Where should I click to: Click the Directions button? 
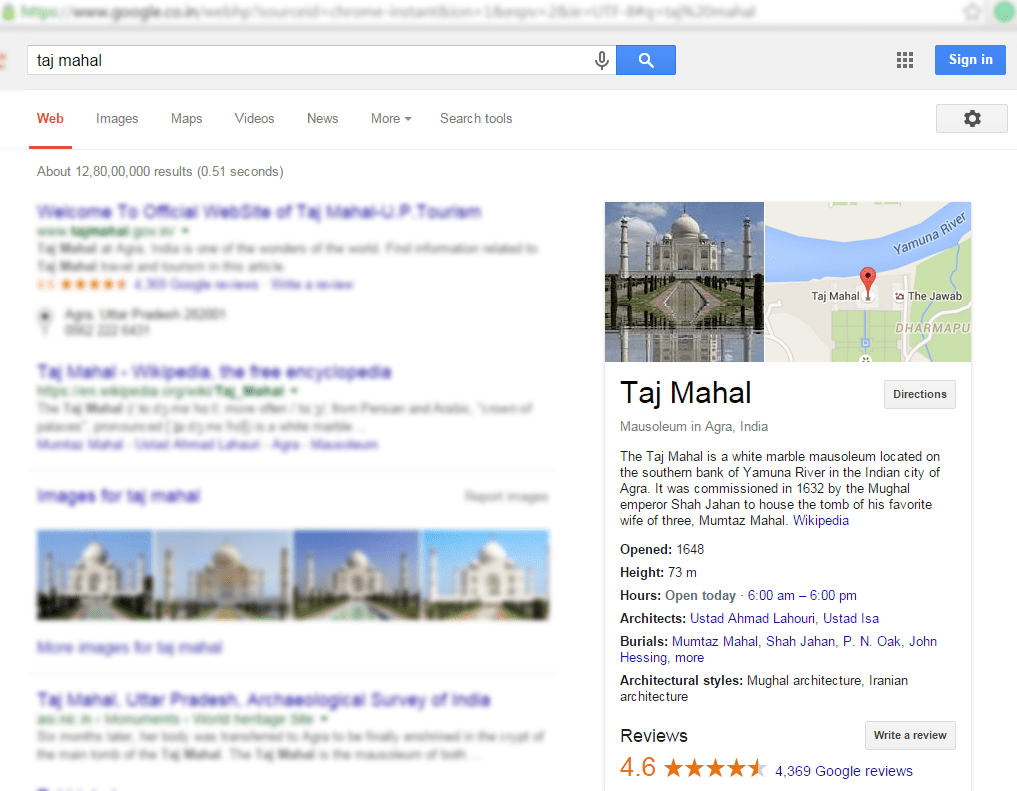[x=920, y=394]
